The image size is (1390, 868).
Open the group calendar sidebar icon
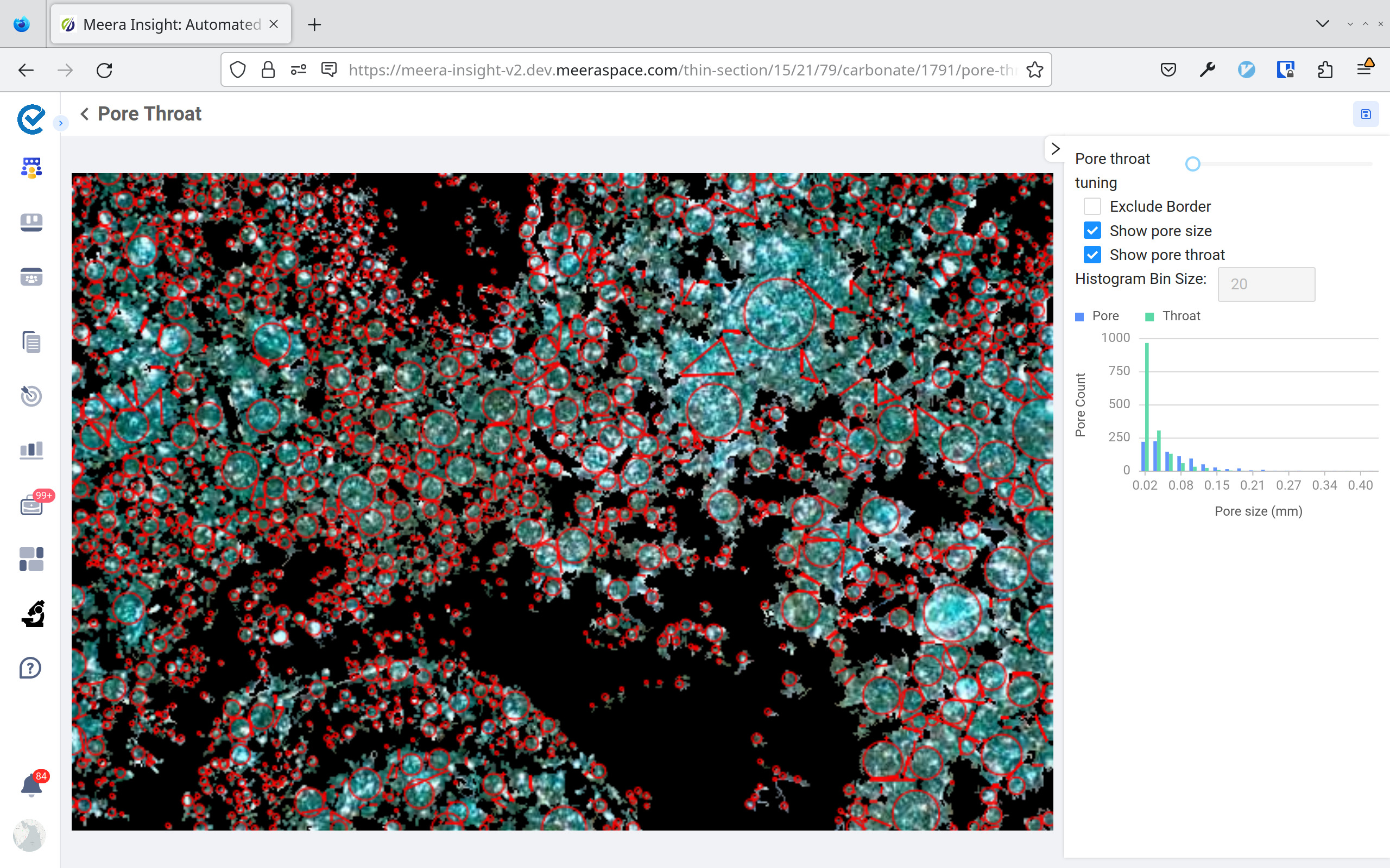click(31, 277)
